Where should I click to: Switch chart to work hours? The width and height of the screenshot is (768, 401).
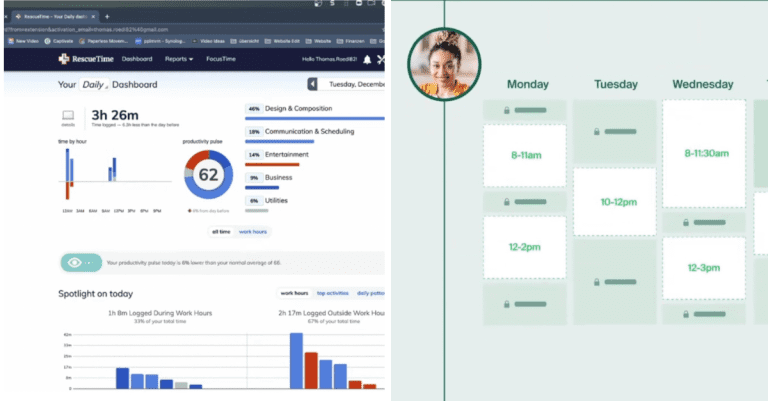click(253, 232)
